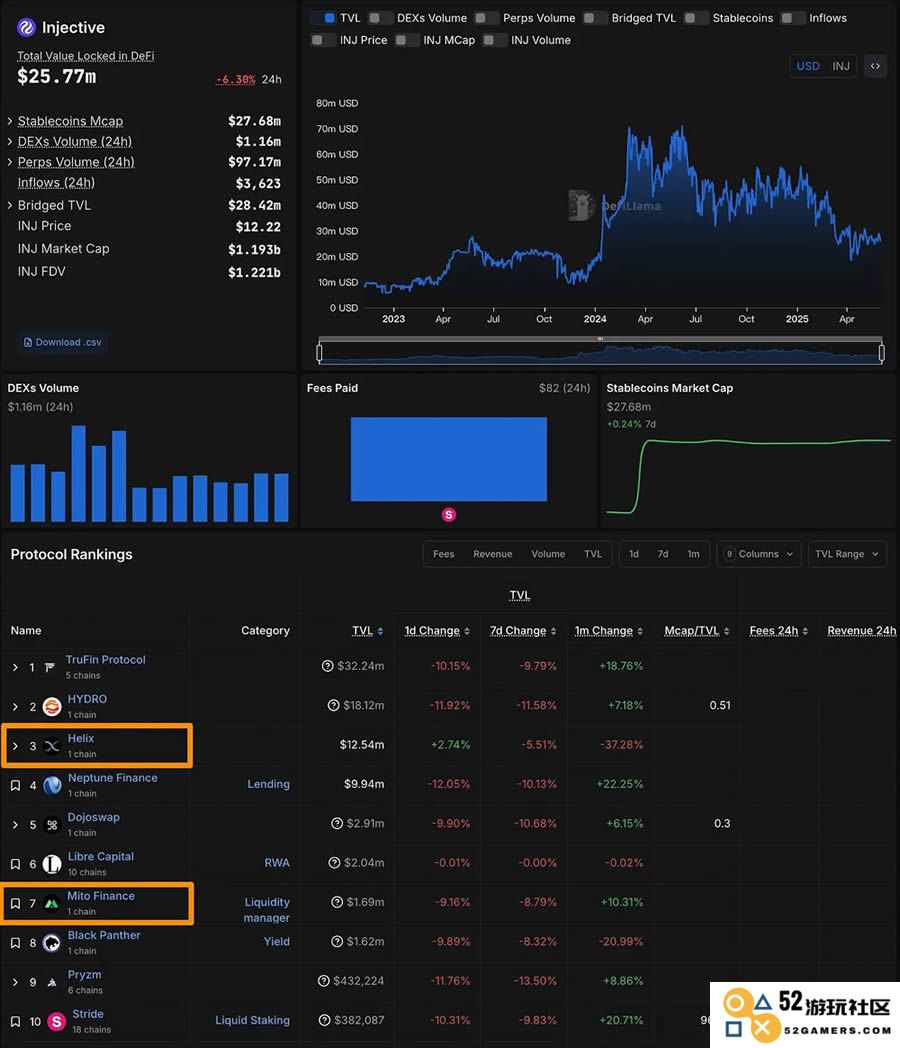The image size is (900, 1048).
Task: Click the Neptune Finance logo icon
Action: click(x=52, y=785)
